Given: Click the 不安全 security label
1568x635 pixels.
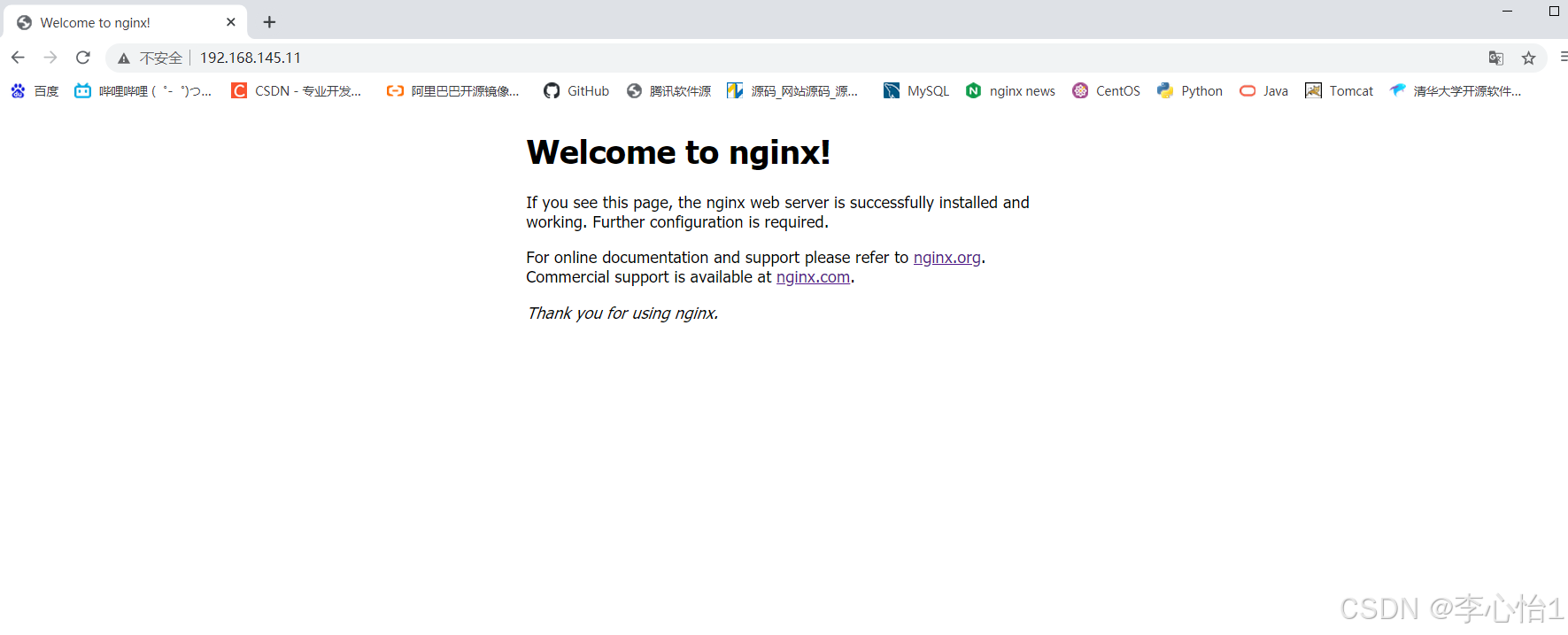Looking at the screenshot, I should pos(161,58).
